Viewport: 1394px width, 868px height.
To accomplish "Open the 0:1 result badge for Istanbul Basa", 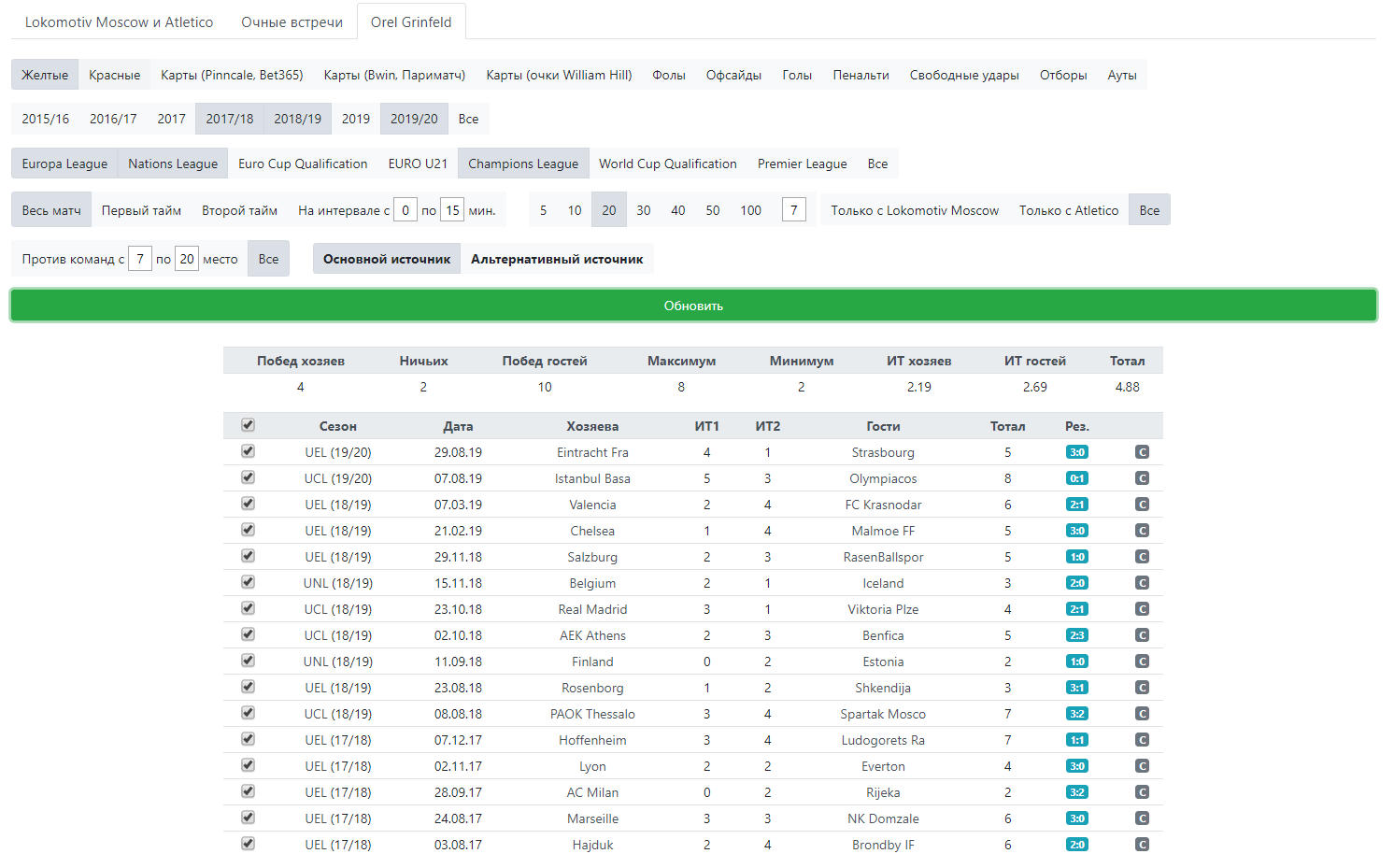I will tap(1077, 478).
